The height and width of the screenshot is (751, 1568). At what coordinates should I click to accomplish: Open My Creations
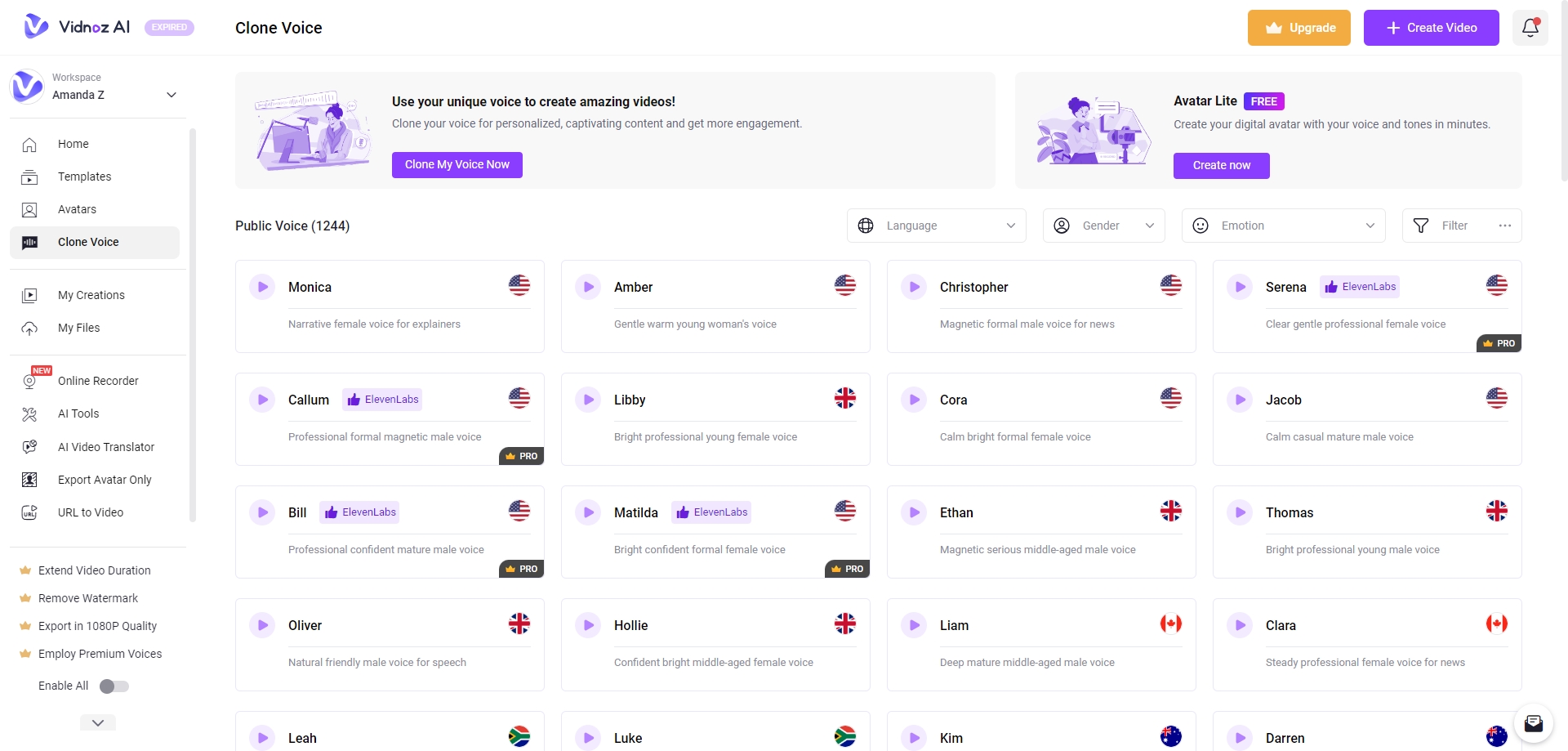click(95, 295)
